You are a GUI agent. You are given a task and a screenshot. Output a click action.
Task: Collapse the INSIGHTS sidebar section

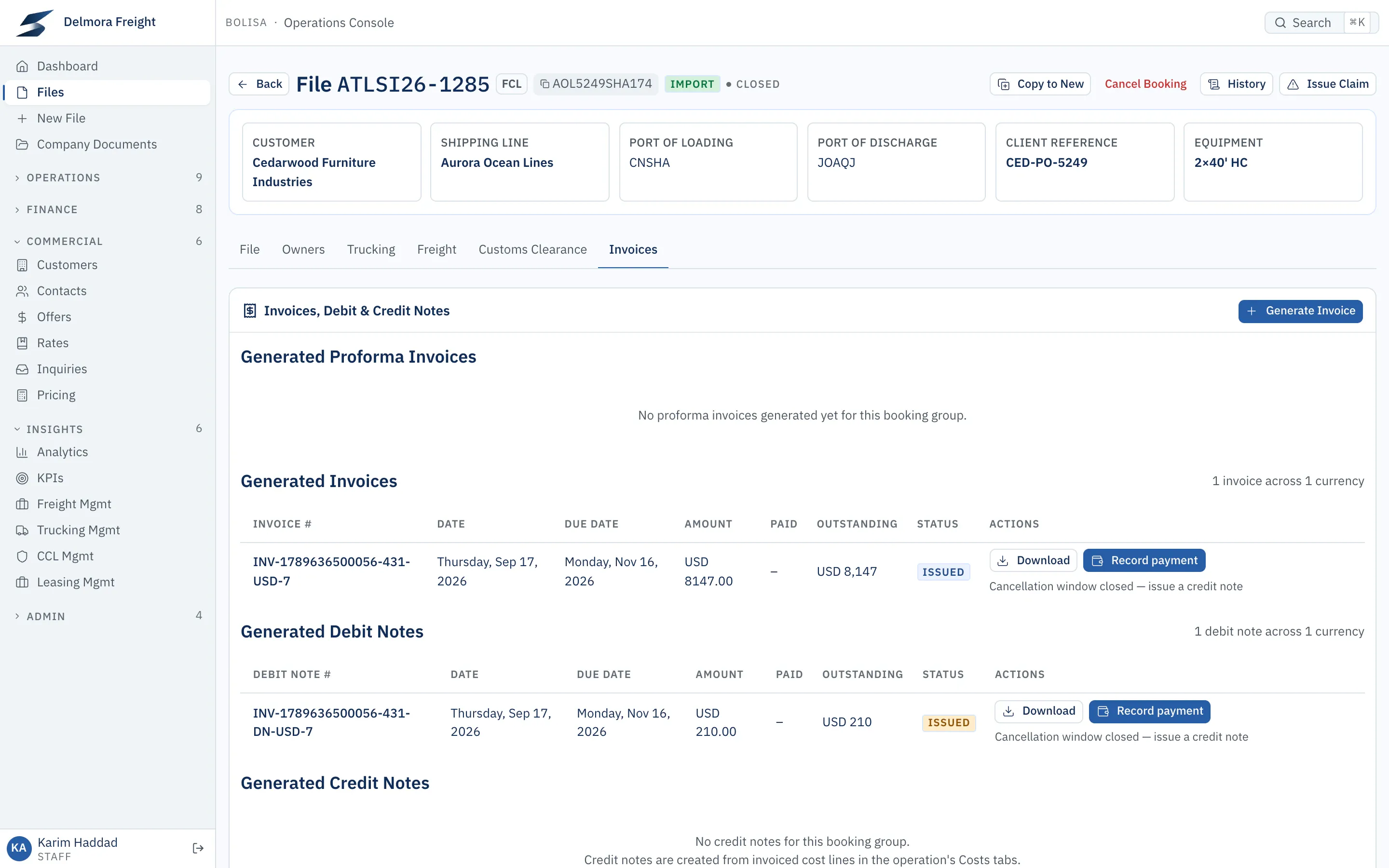pyautogui.click(x=108, y=429)
